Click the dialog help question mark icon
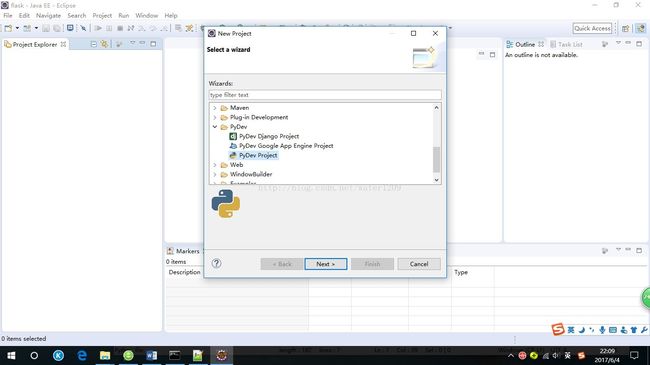Screen dimensions: 650x365 [216, 263]
